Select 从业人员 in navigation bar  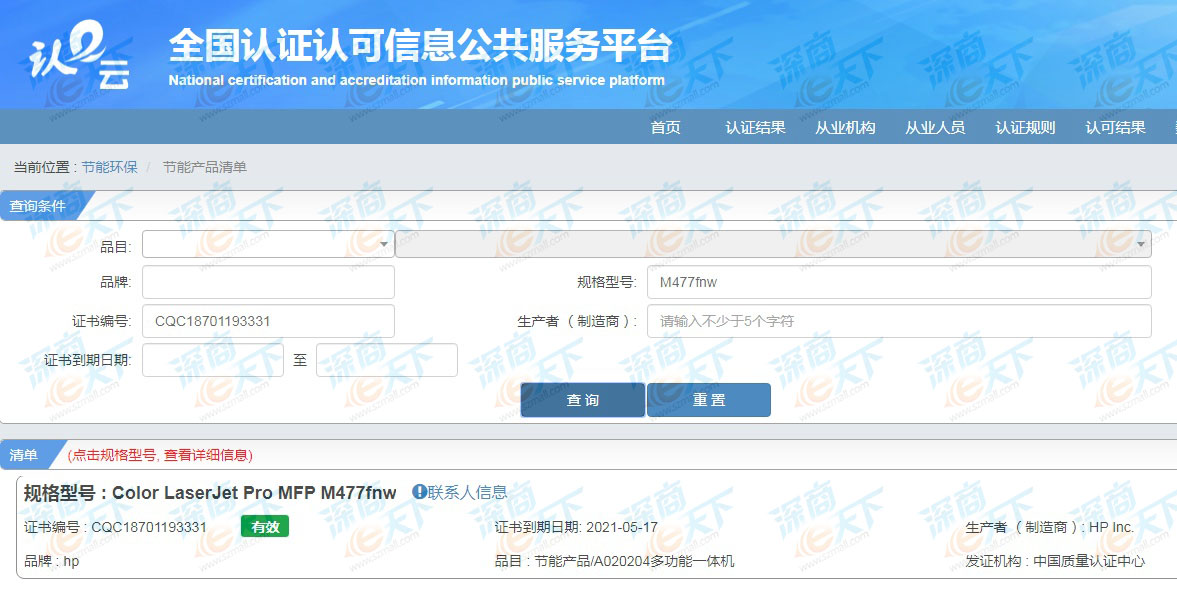(x=935, y=128)
